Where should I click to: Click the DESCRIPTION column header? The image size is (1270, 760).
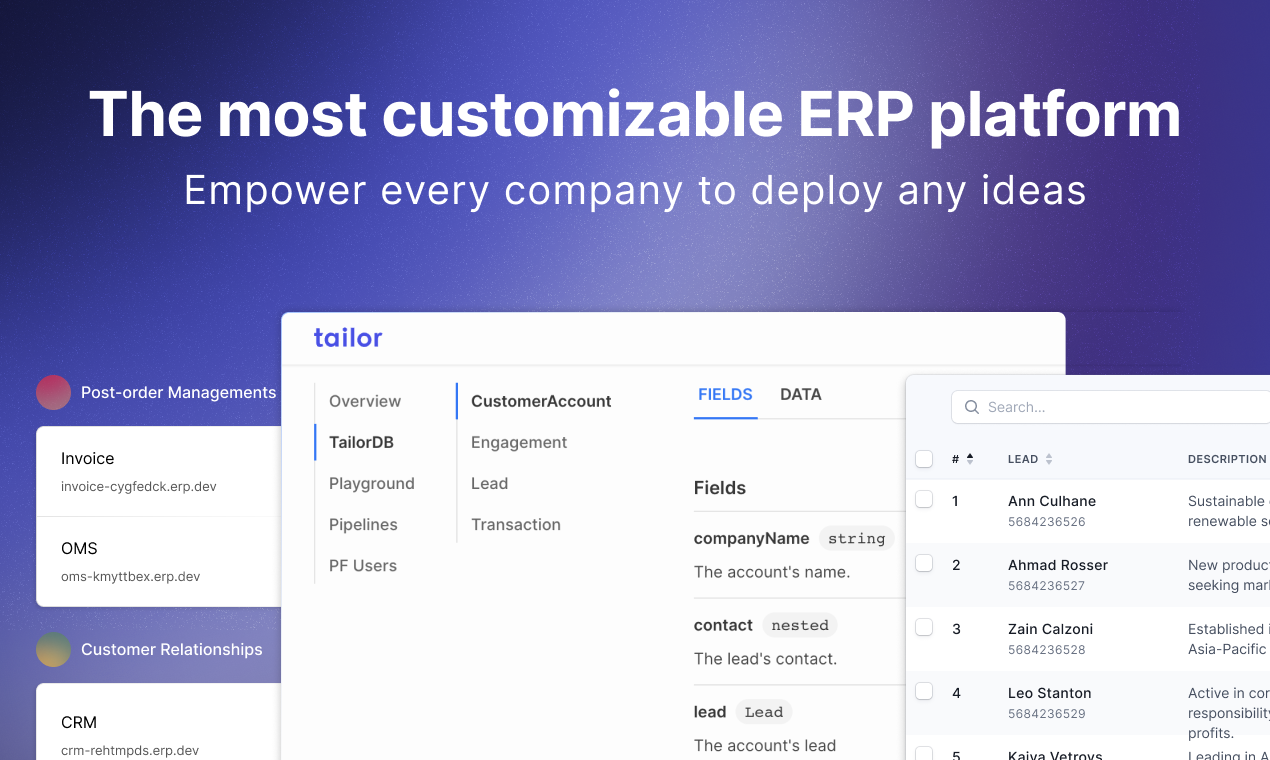(x=1227, y=459)
